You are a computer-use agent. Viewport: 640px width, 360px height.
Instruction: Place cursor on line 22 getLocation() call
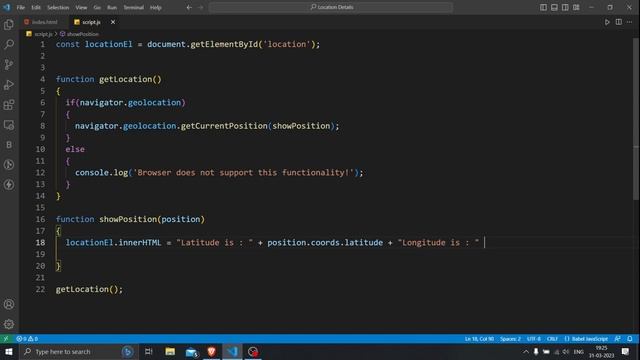89,289
